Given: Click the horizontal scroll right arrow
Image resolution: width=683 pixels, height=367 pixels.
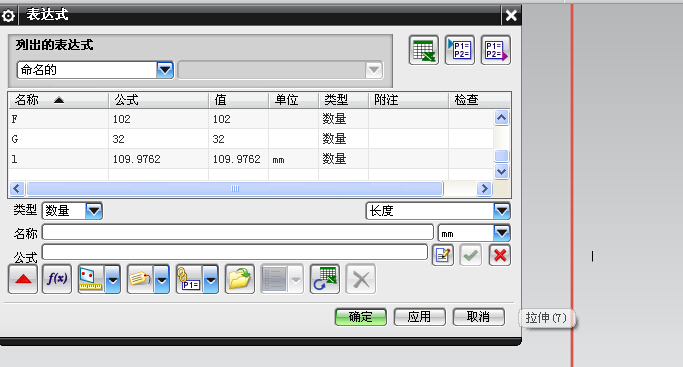Looking at the screenshot, I should (484, 189).
